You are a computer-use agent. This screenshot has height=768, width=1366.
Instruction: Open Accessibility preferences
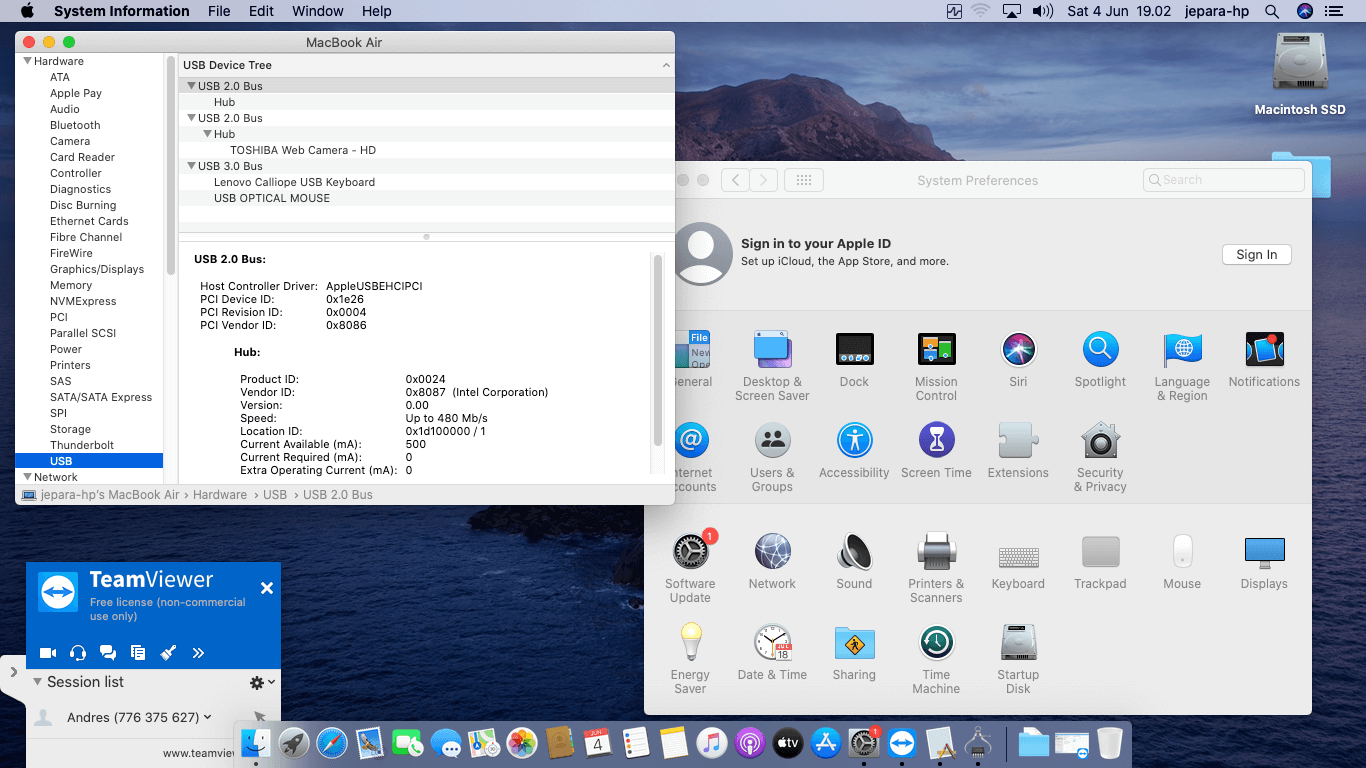pos(854,442)
